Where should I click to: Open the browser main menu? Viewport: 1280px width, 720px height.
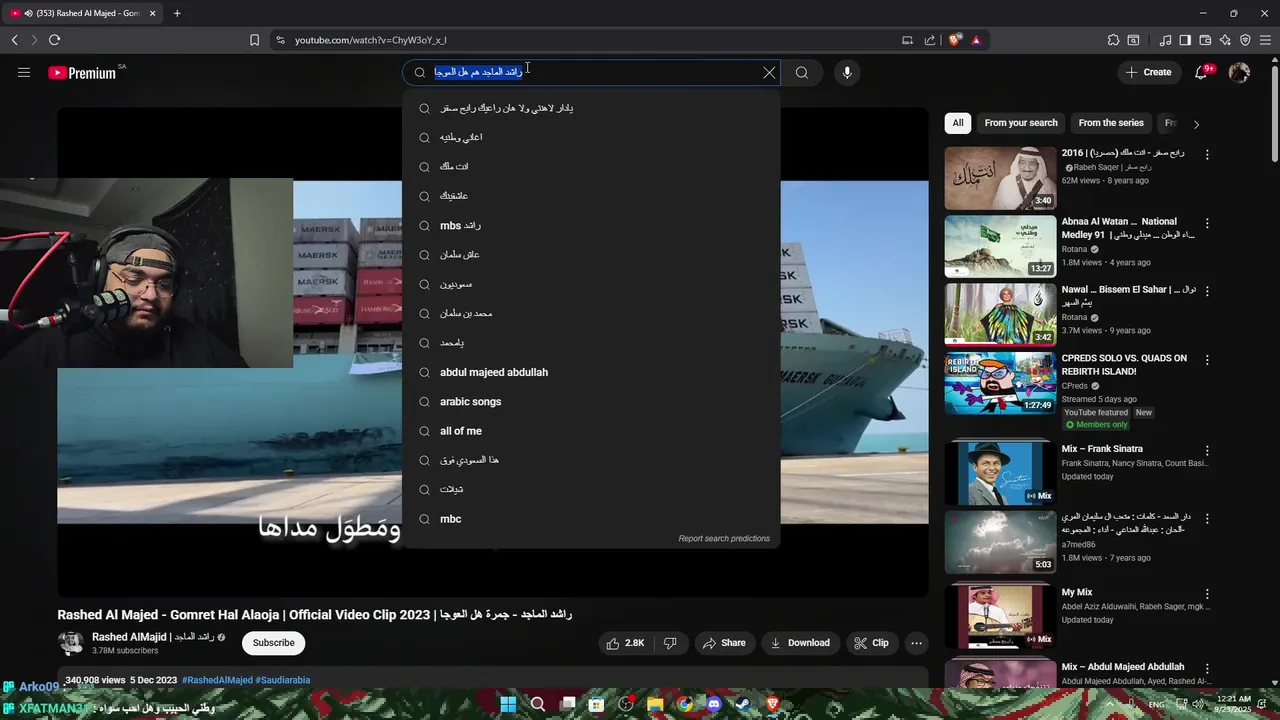pyautogui.click(x=1265, y=40)
